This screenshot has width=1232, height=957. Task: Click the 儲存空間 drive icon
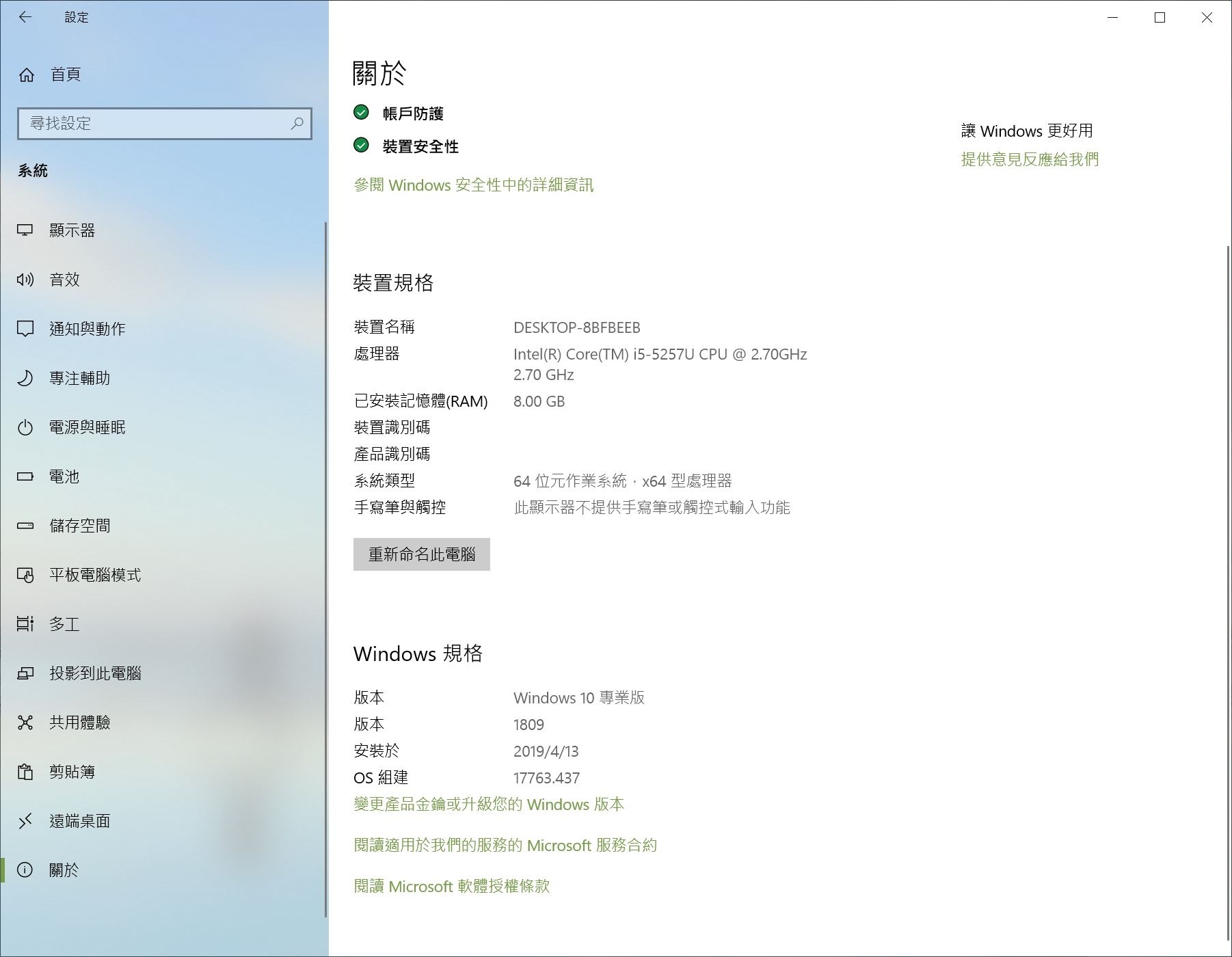coord(25,526)
